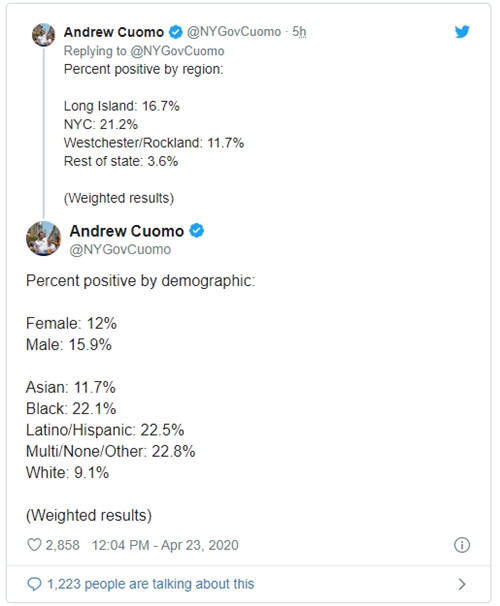Open the 1,223 people are talking about this link
Viewport: 500px width, 606px height.
pyautogui.click(x=151, y=584)
